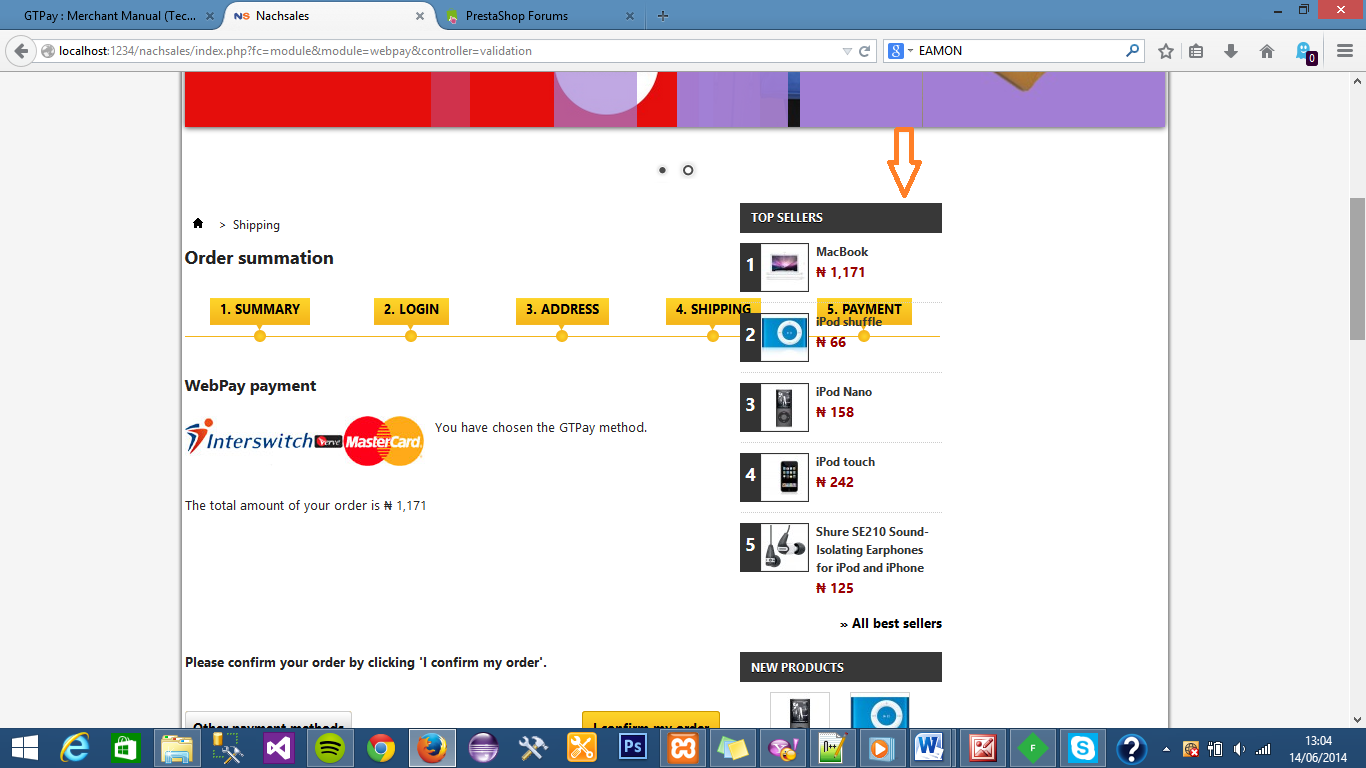Open the MacBook top seller link
This screenshot has height=768, width=1366.
[x=842, y=252]
